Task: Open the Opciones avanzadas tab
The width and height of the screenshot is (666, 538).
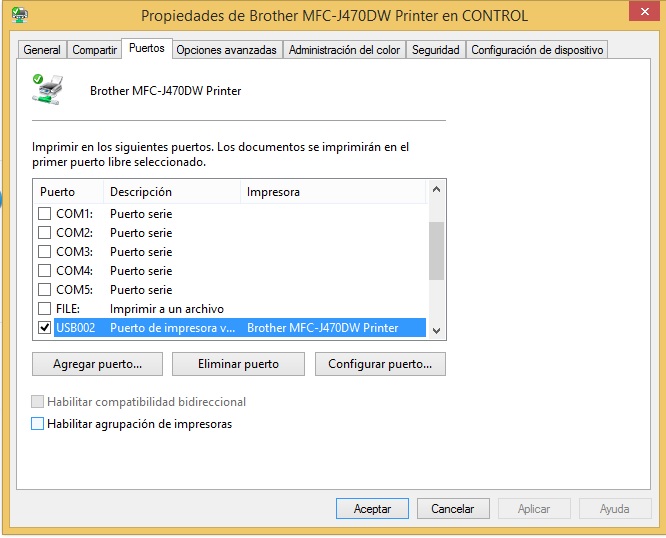Action: point(226,50)
